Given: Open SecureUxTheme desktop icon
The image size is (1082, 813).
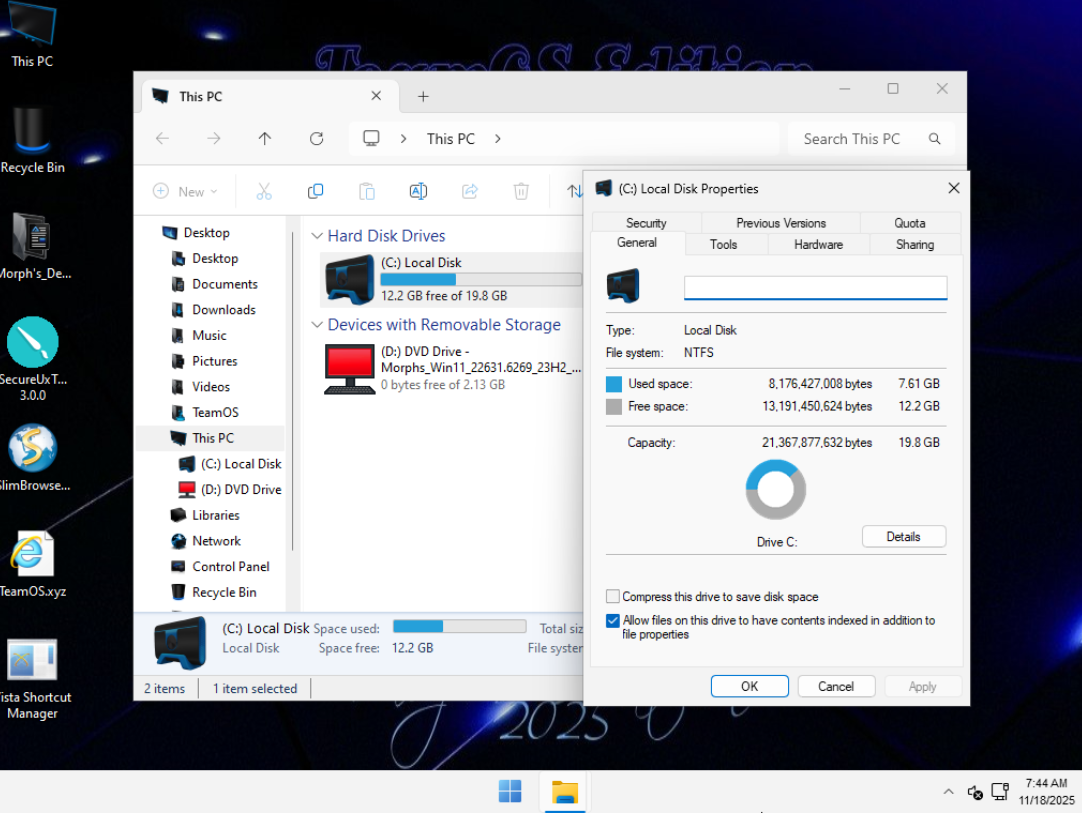Looking at the screenshot, I should tap(32, 345).
